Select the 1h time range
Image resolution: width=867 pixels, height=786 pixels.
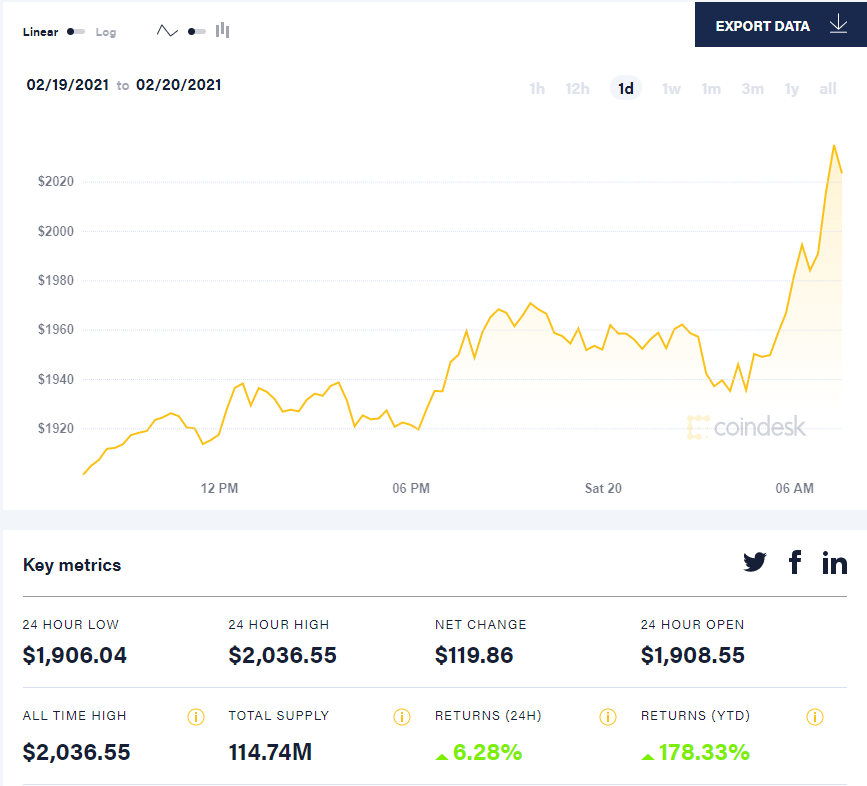click(x=537, y=88)
